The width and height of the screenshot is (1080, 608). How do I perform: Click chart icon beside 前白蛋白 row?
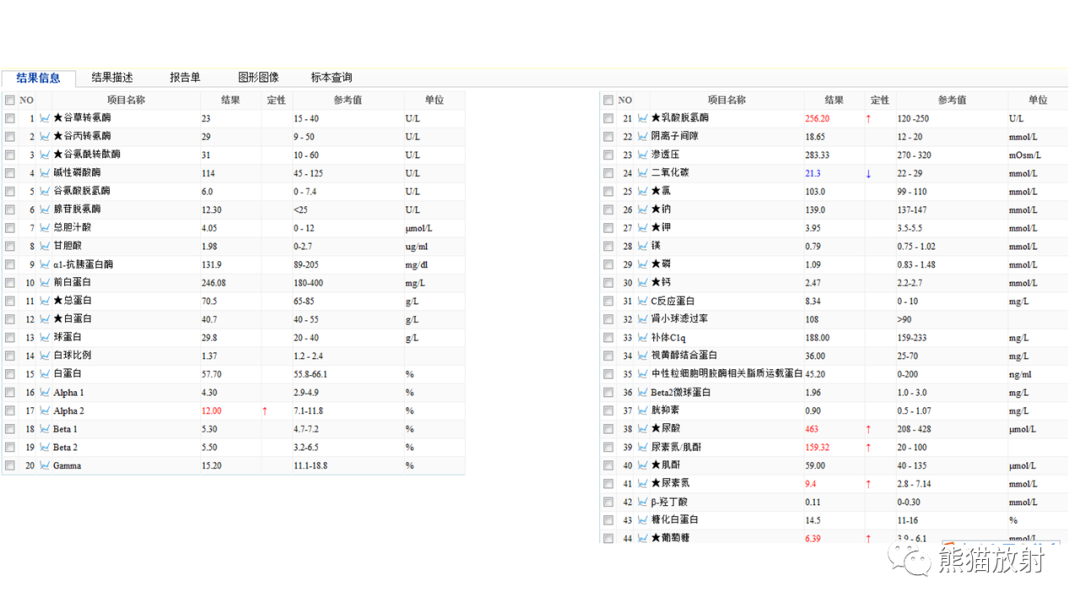pos(44,283)
